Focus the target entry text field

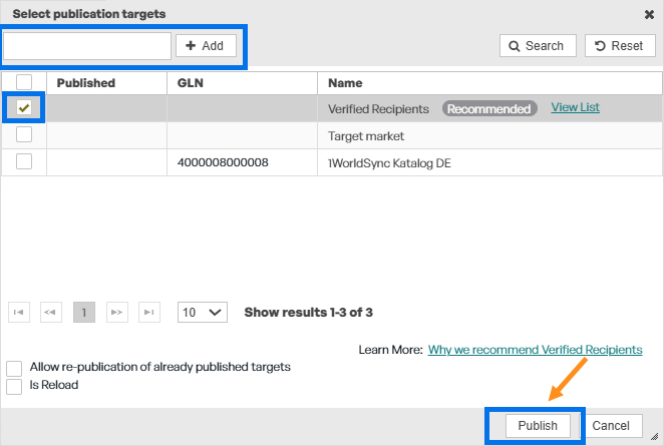87,46
